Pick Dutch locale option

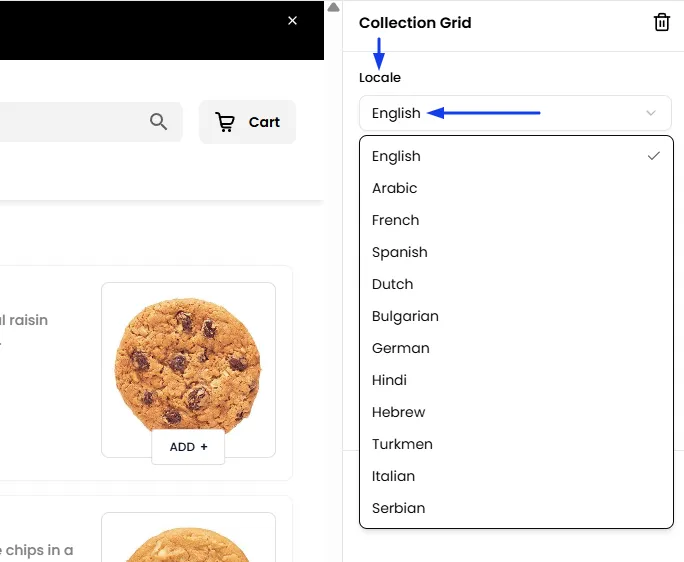point(516,284)
